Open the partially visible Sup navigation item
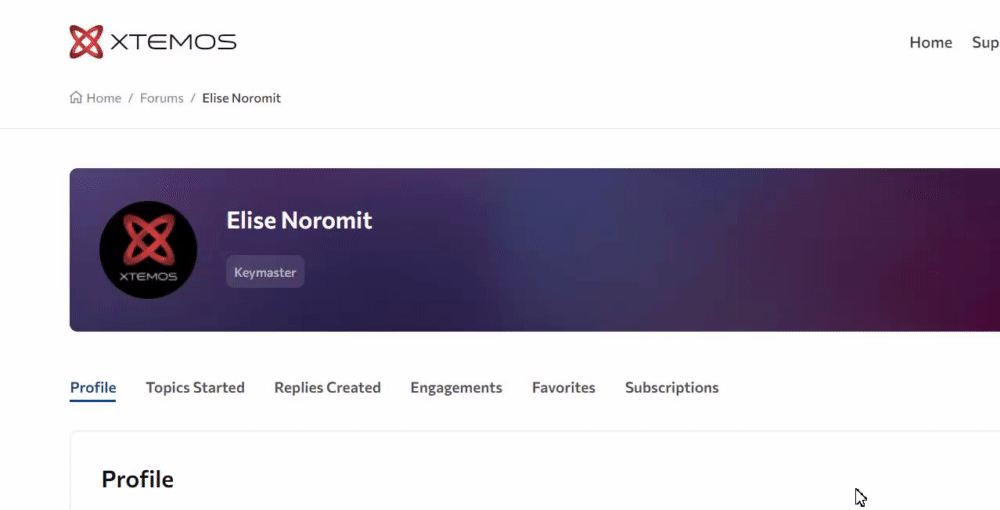Image resolution: width=1000 pixels, height=510 pixels. coord(985,43)
